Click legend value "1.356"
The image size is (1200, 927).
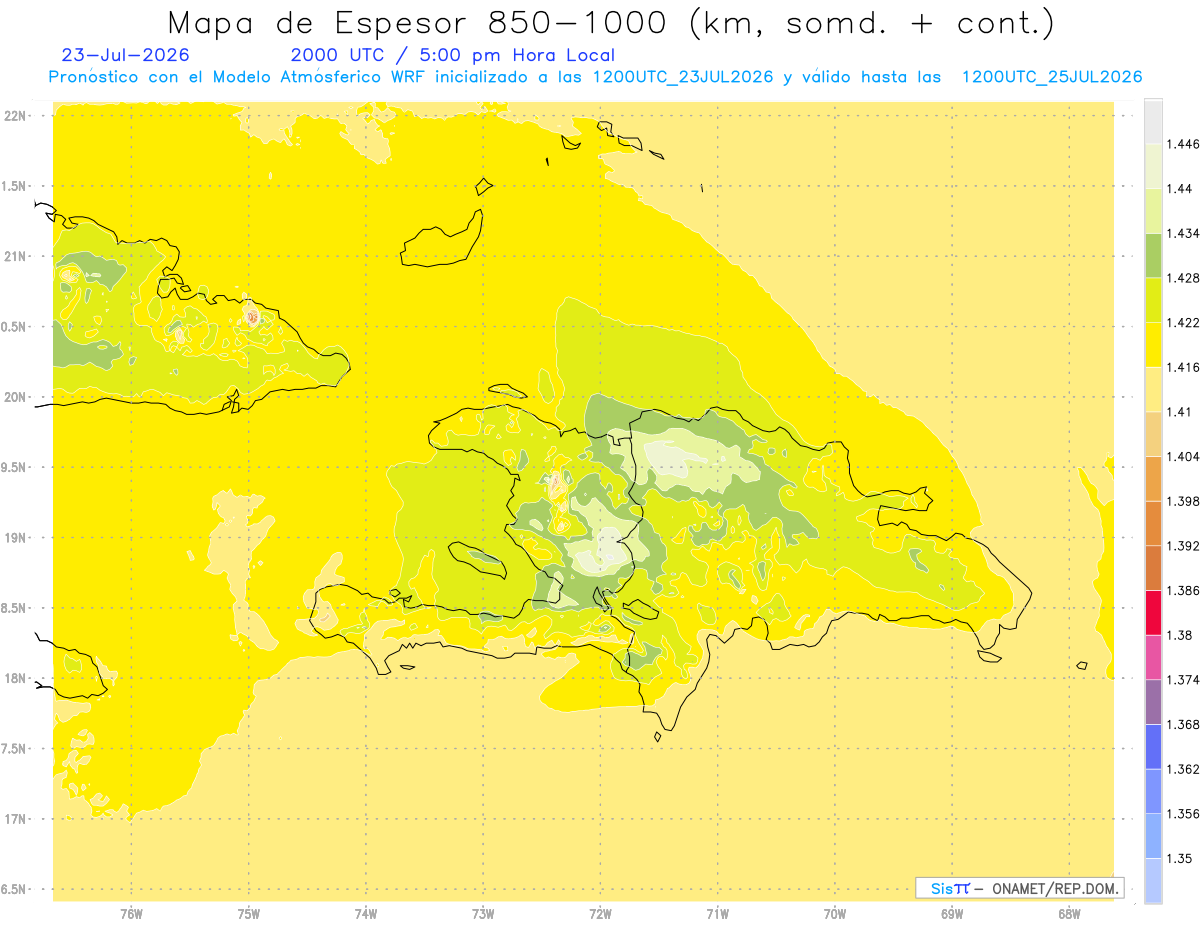[x=1183, y=814]
